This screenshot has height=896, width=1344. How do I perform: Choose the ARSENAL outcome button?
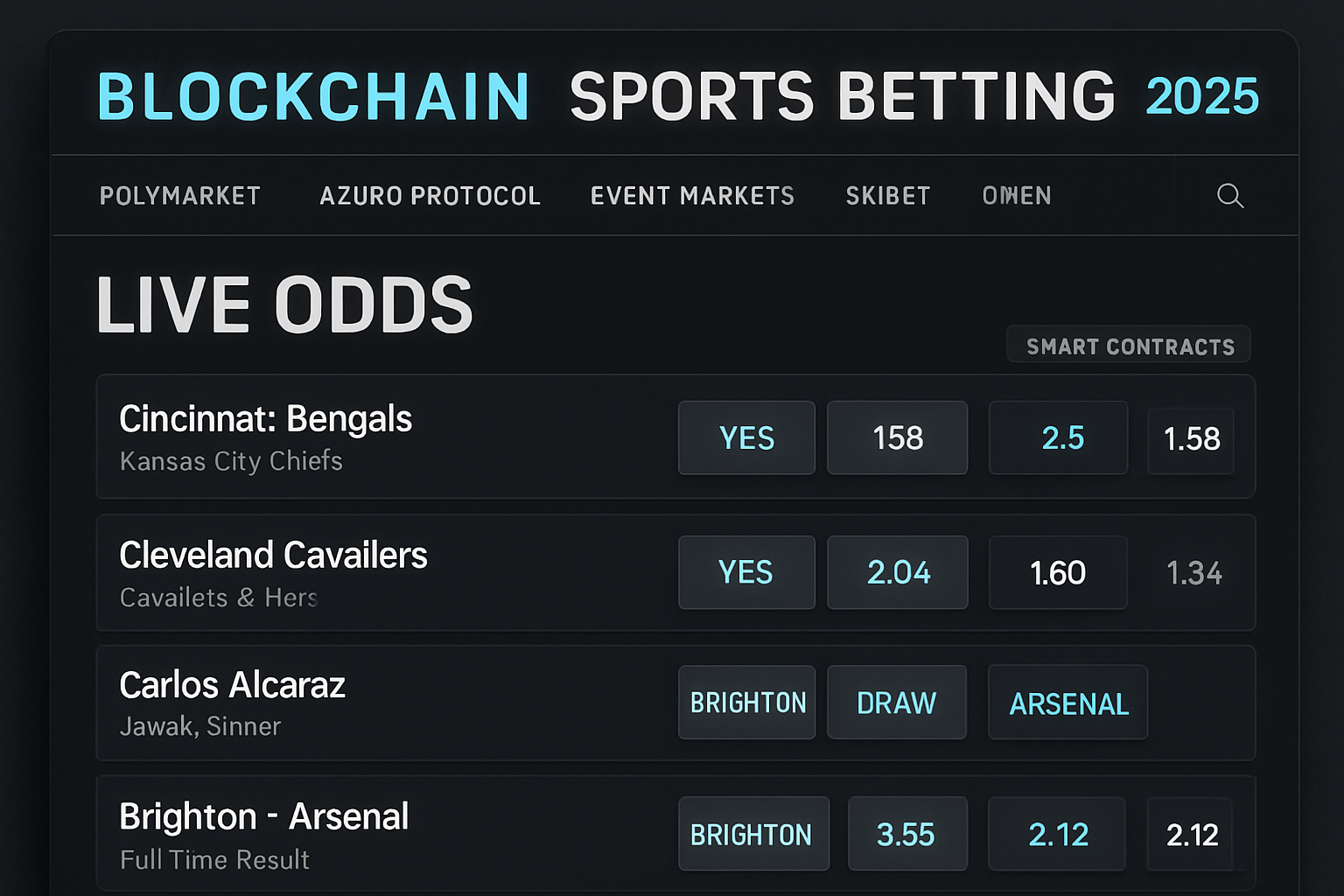coord(1067,703)
